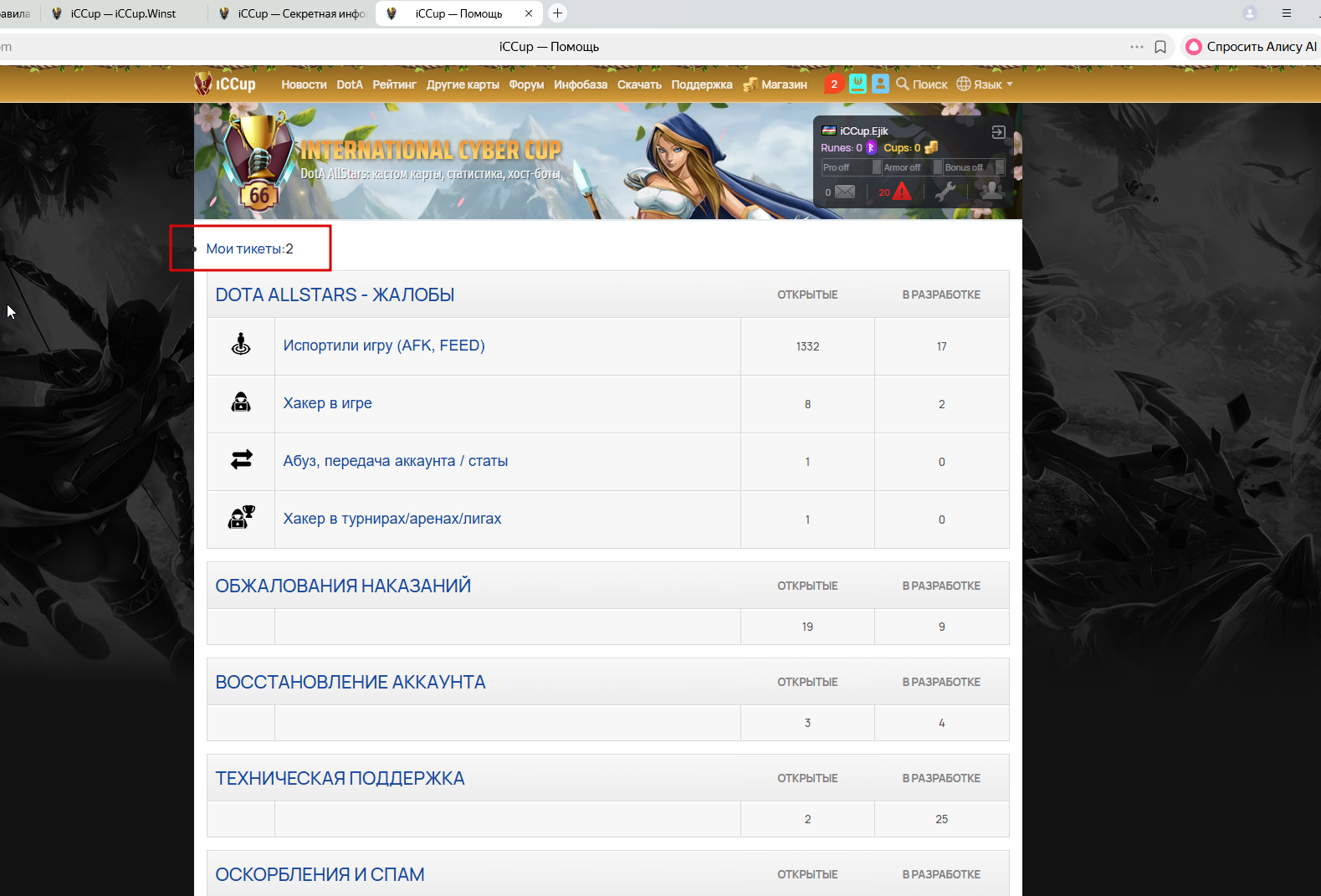
Task: Open the browser hamburger menu
Action: point(1287,13)
